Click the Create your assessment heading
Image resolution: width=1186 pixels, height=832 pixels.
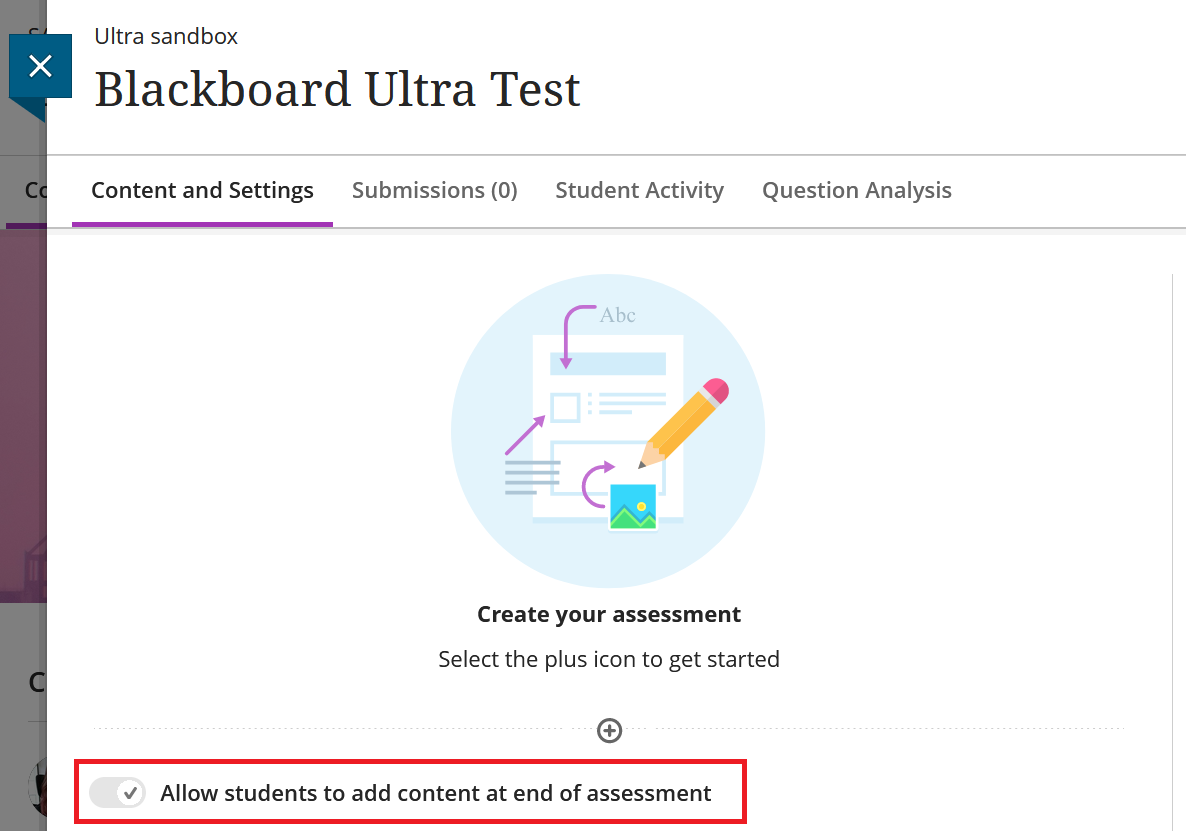pos(609,614)
